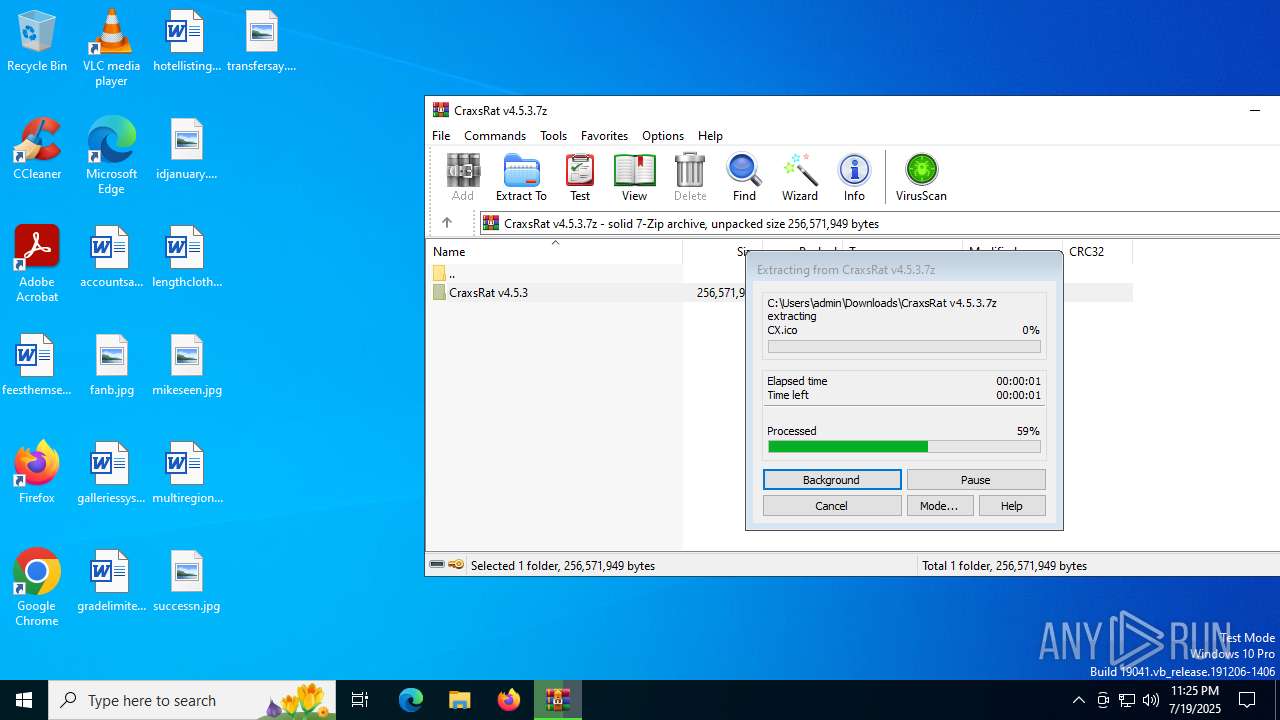Click the taskbar search box
This screenshot has width=1280, height=720.
[194, 700]
